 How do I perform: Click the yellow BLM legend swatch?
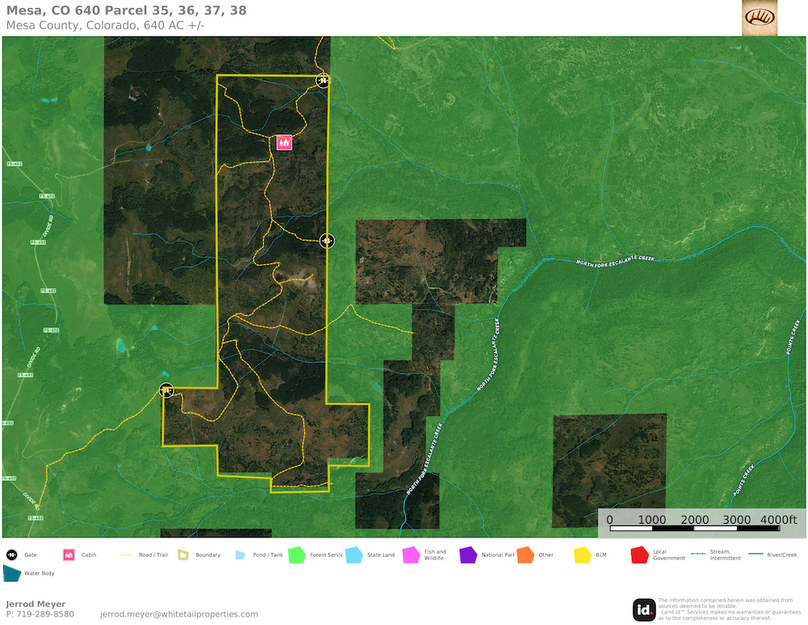click(x=581, y=554)
